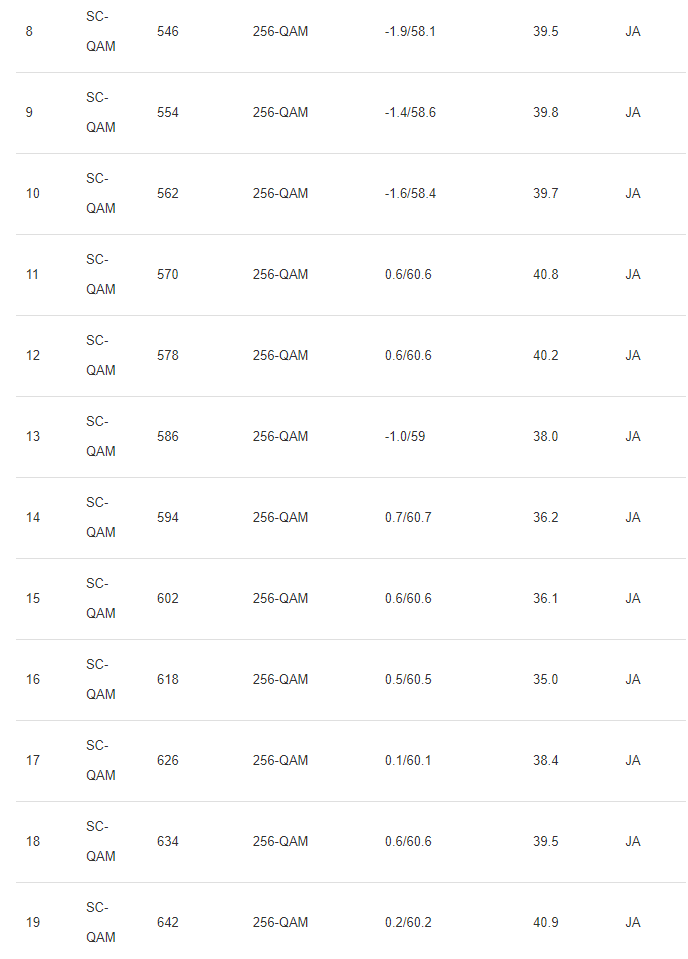This screenshot has width=688, height=959.
Task: Select the 0.5/60.5 power level value
Action: pos(408,680)
